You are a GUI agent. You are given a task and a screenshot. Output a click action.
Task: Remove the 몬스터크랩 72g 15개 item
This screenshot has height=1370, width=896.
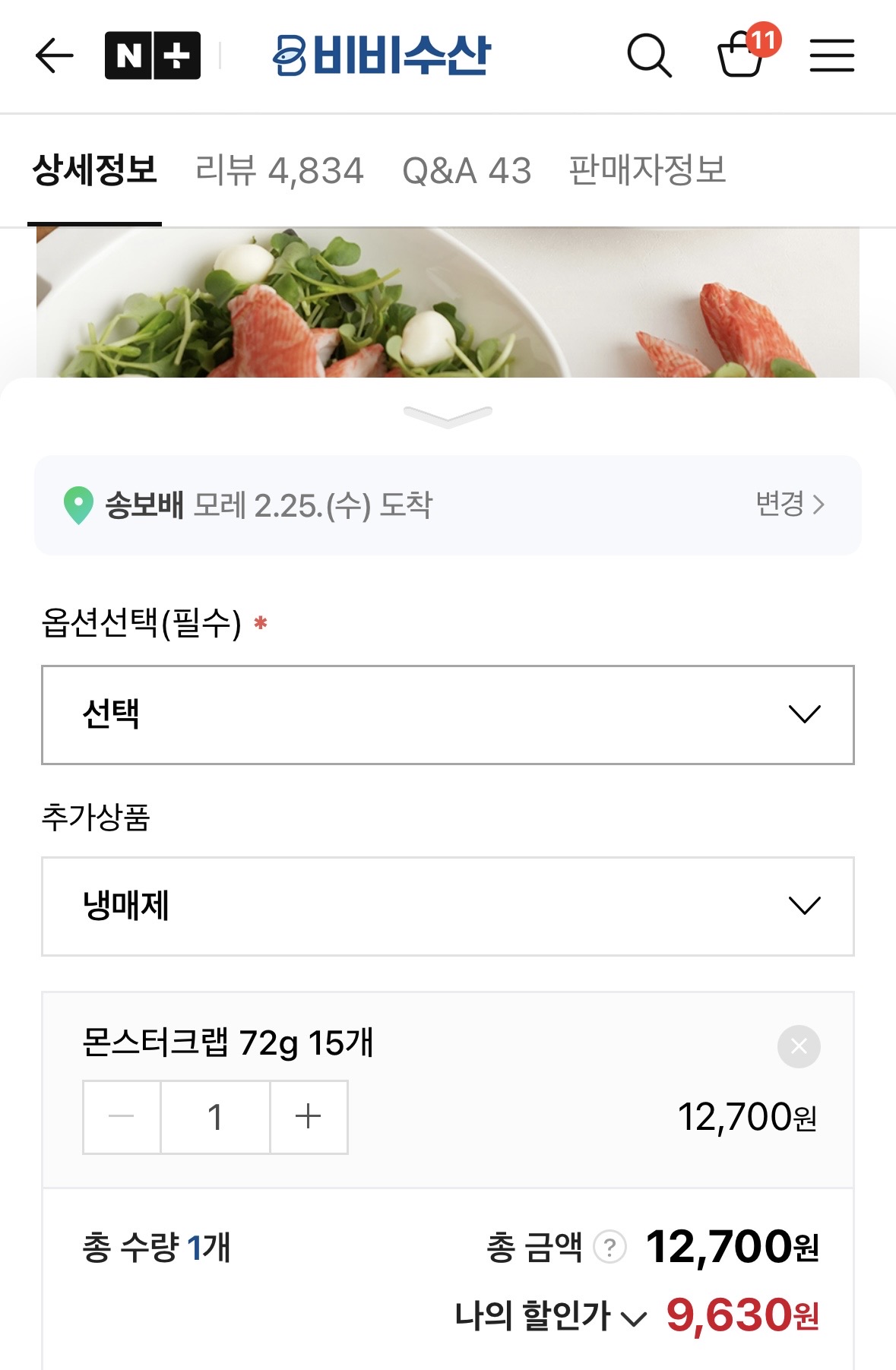[798, 1046]
